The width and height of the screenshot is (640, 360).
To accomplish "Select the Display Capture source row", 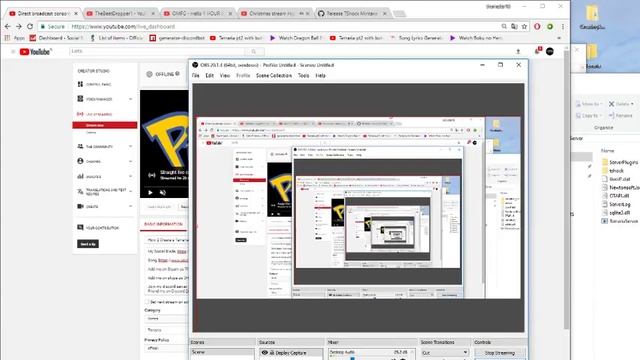I will [291, 353].
